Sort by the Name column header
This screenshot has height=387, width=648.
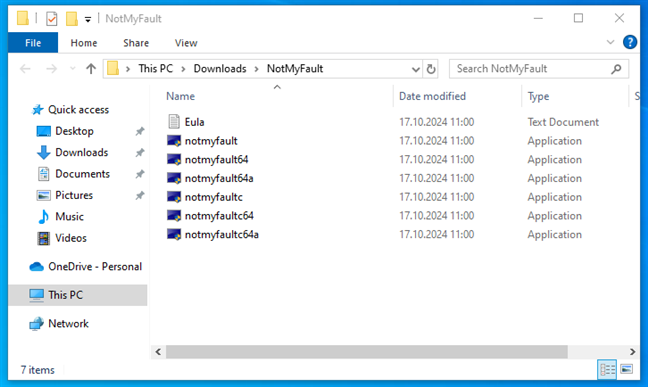tap(180, 96)
